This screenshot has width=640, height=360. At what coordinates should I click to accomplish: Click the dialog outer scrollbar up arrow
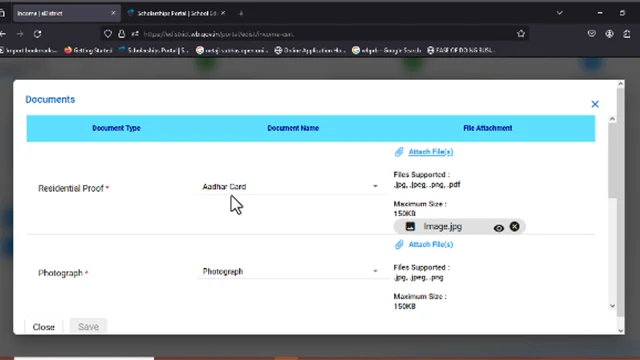(x=621, y=84)
